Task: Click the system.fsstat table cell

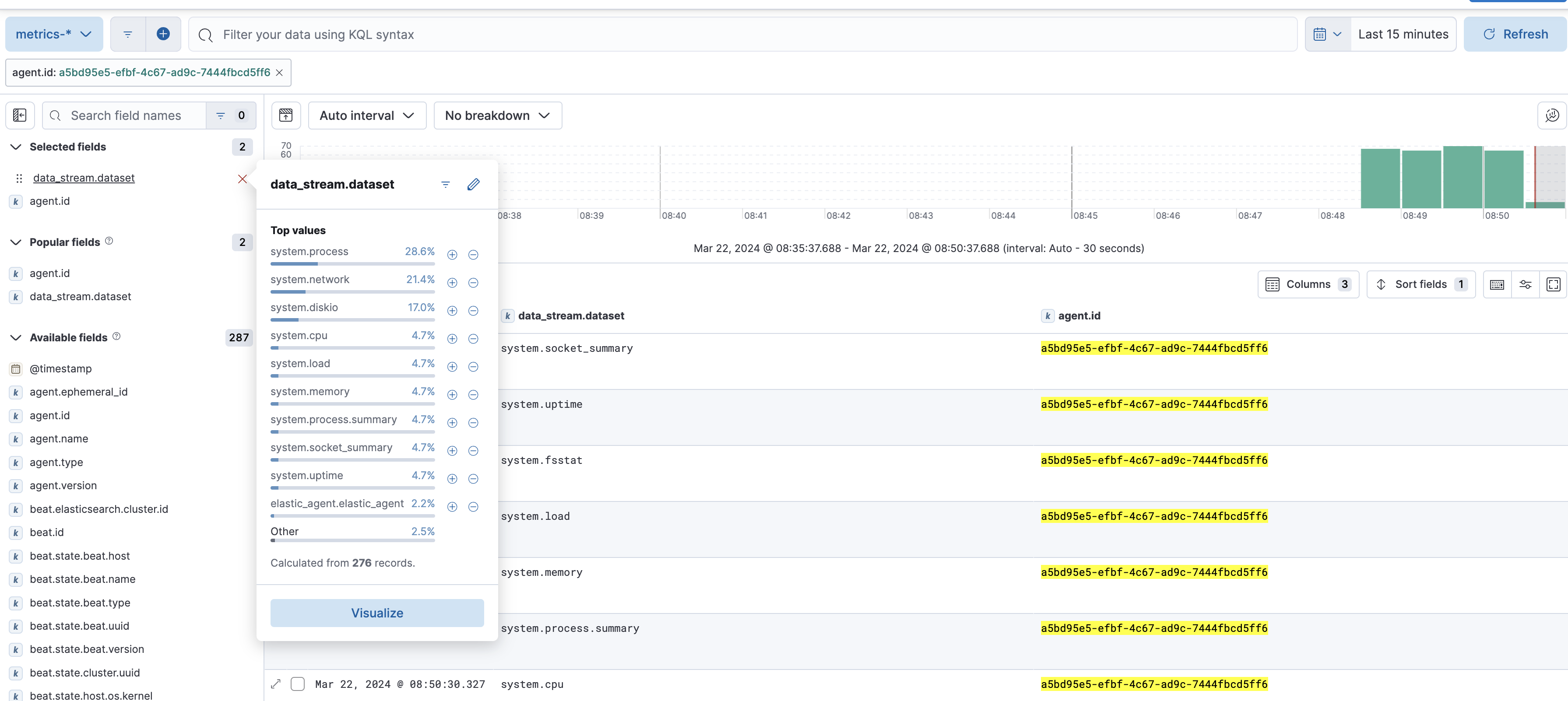Action: point(541,460)
